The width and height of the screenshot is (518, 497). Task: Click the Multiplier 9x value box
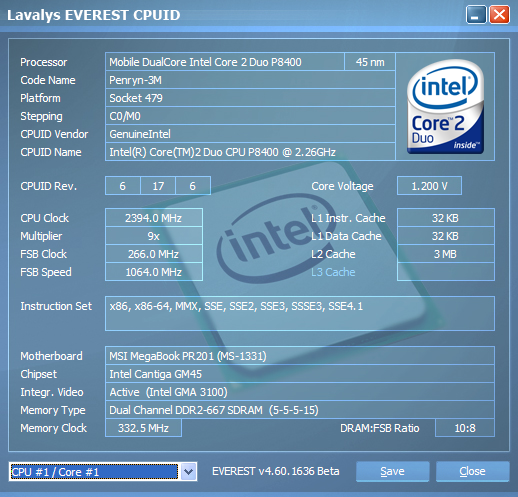(x=154, y=236)
